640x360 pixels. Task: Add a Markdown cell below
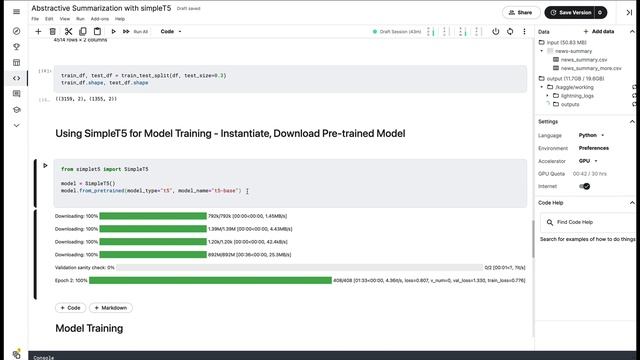111,308
